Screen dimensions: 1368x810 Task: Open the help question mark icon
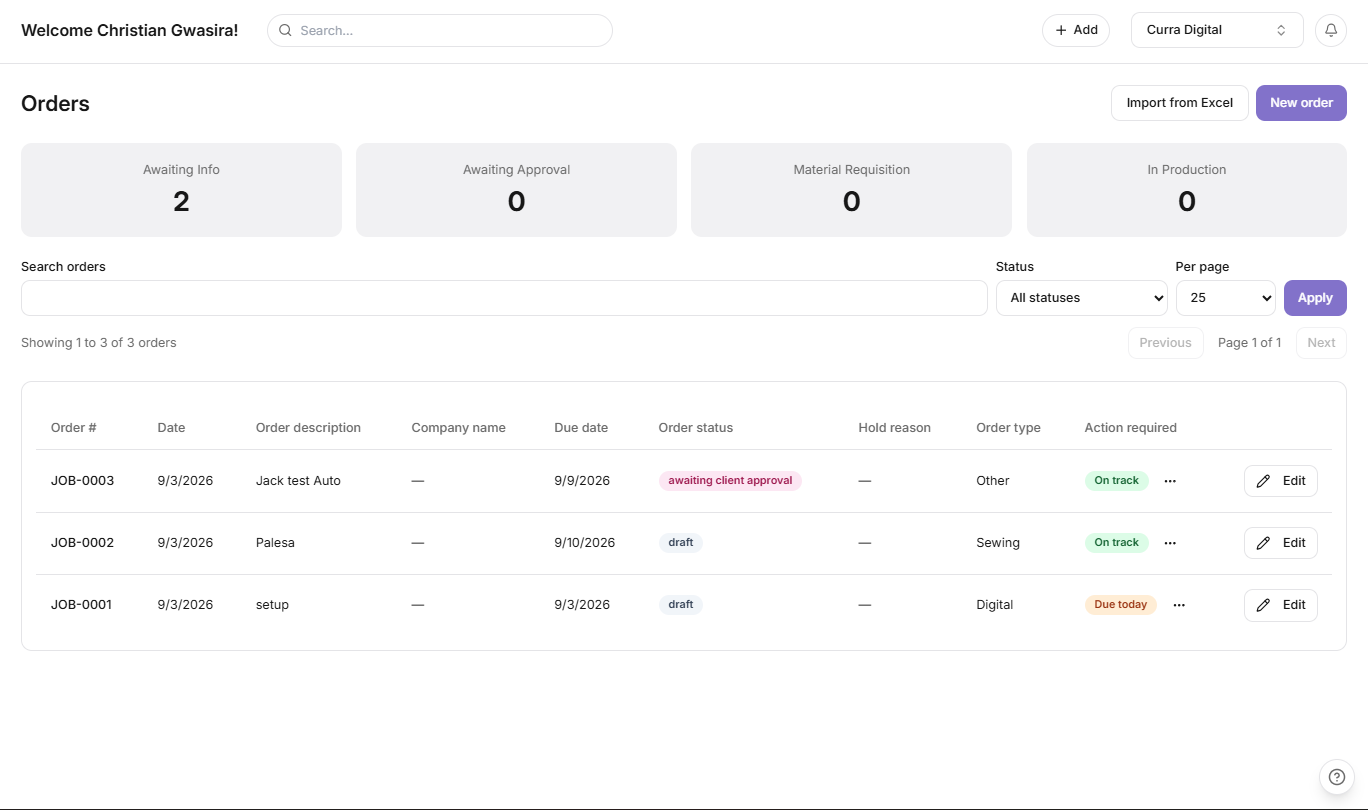(1337, 777)
